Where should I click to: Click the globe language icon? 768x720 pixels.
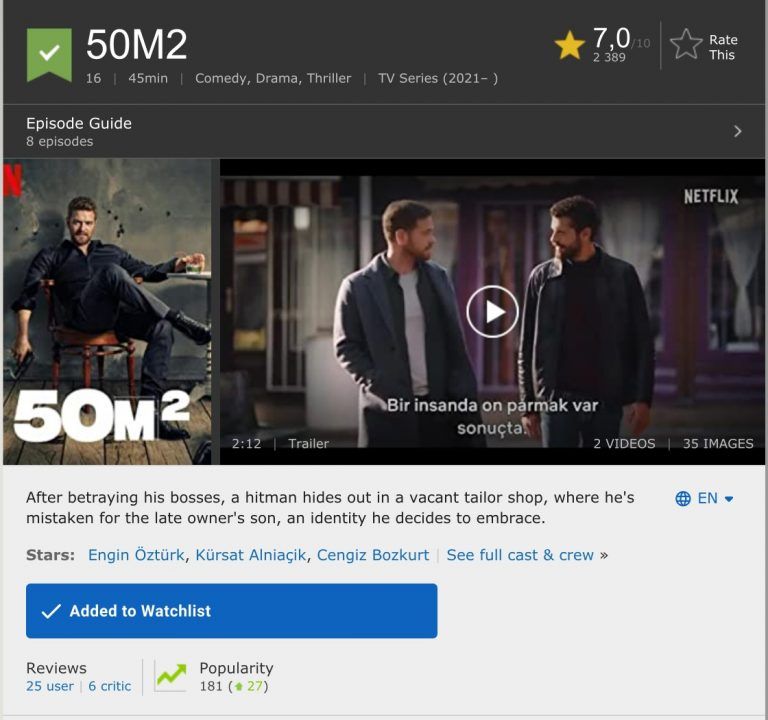pyautogui.click(x=683, y=498)
